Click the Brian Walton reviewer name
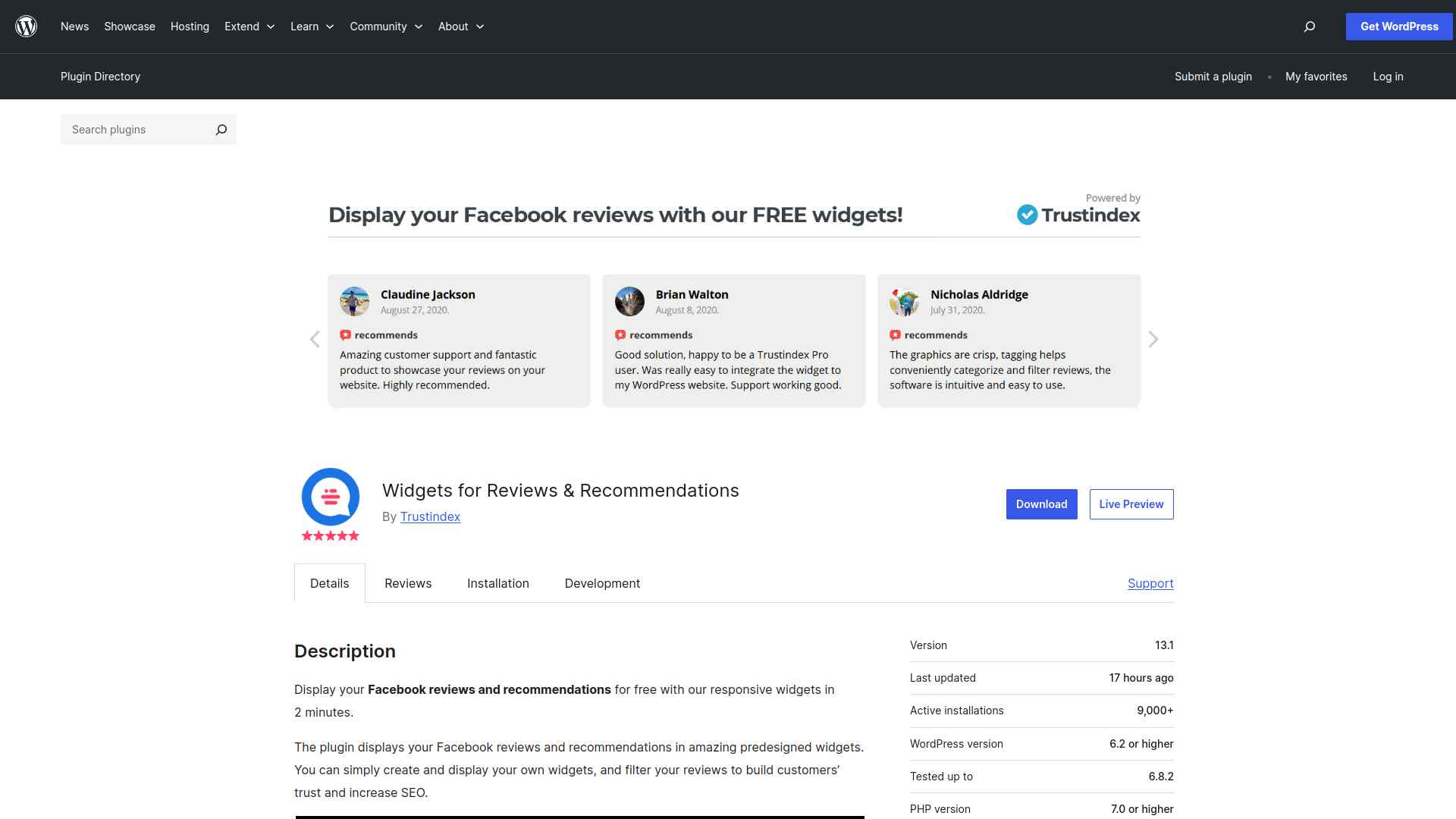The image size is (1456, 819). click(692, 294)
